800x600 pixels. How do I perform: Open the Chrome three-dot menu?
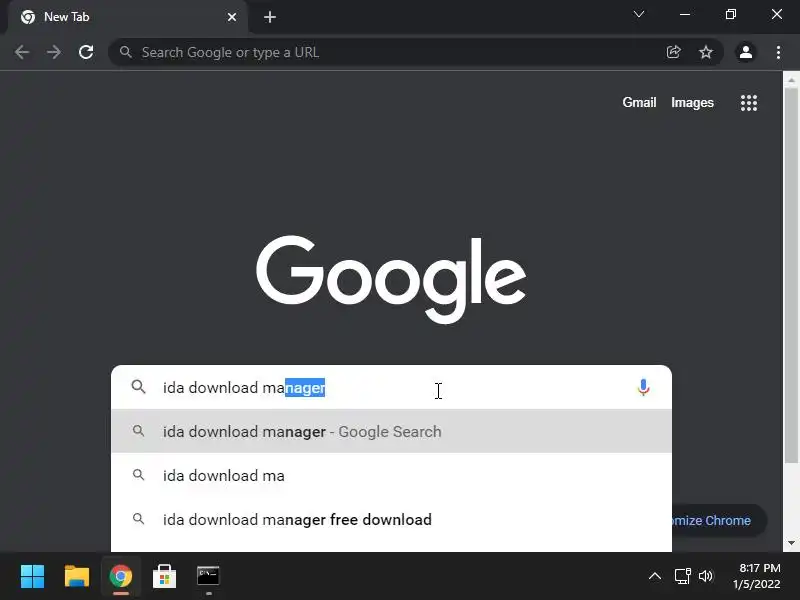tap(778, 52)
